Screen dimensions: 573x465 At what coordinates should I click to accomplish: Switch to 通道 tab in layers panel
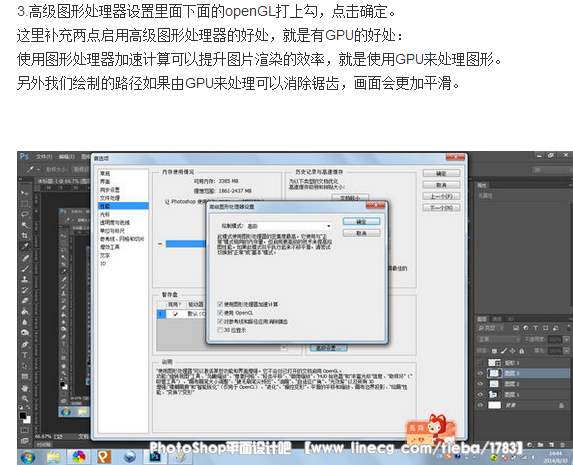pos(497,319)
